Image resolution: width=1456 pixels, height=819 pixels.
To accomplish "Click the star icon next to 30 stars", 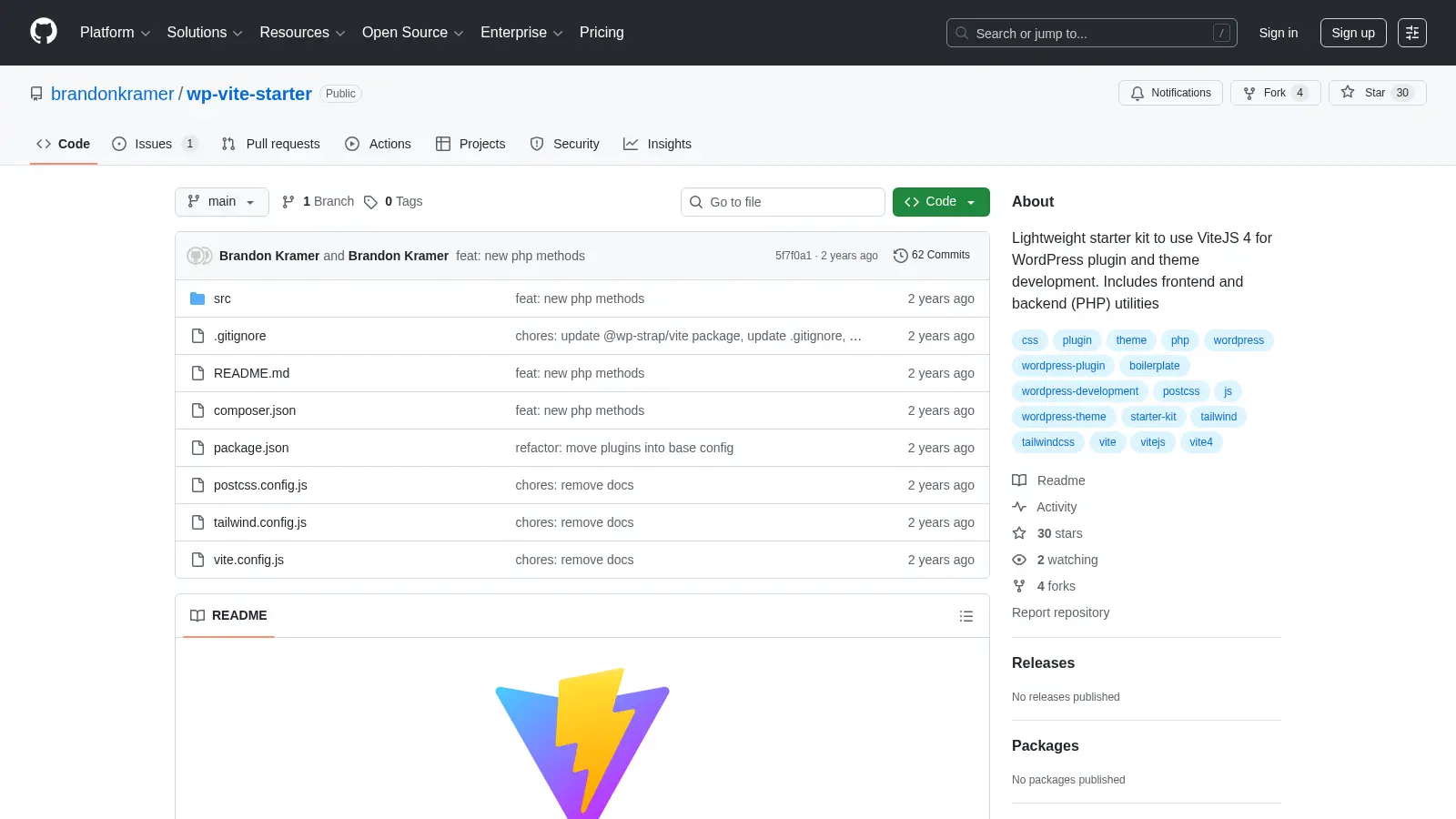I will (1019, 533).
